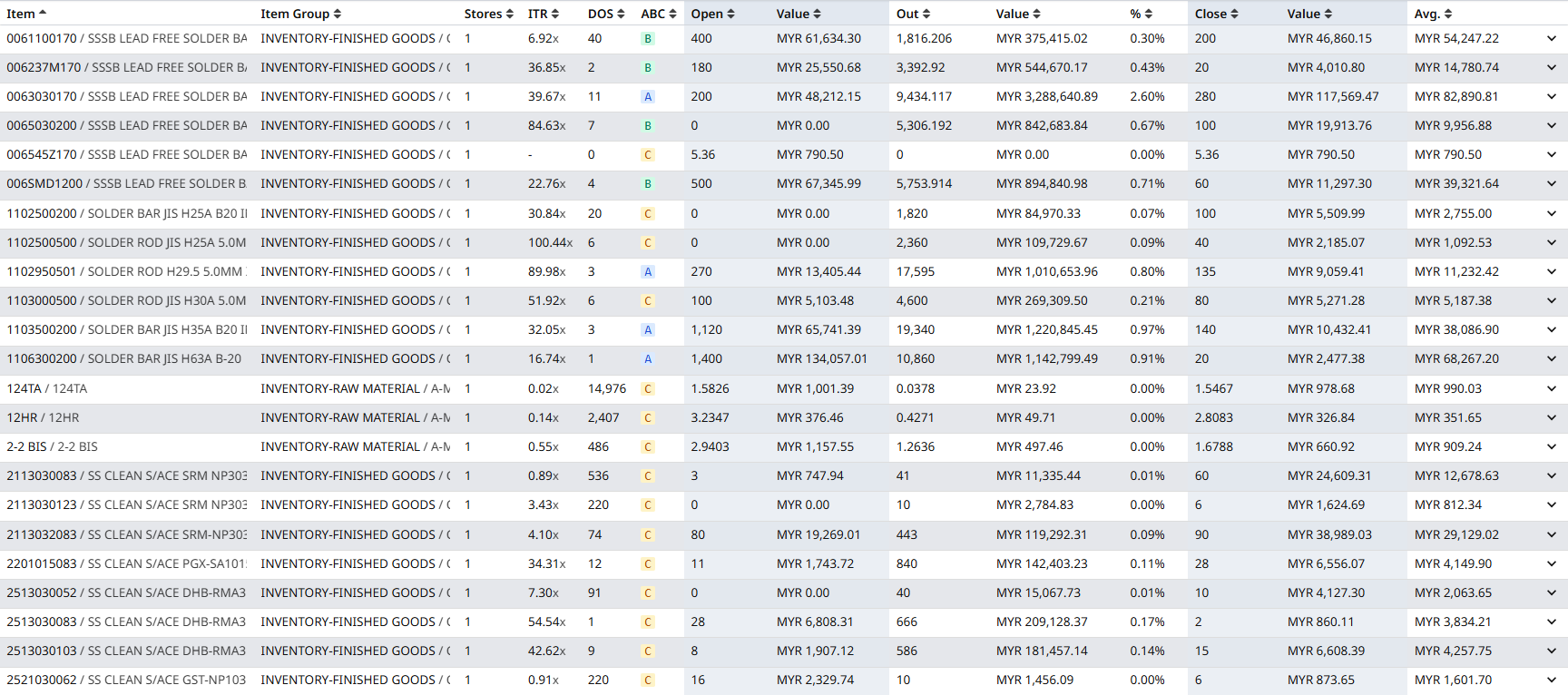Sort table by Item column header
This screenshot has width=1568, height=695.
click(26, 14)
